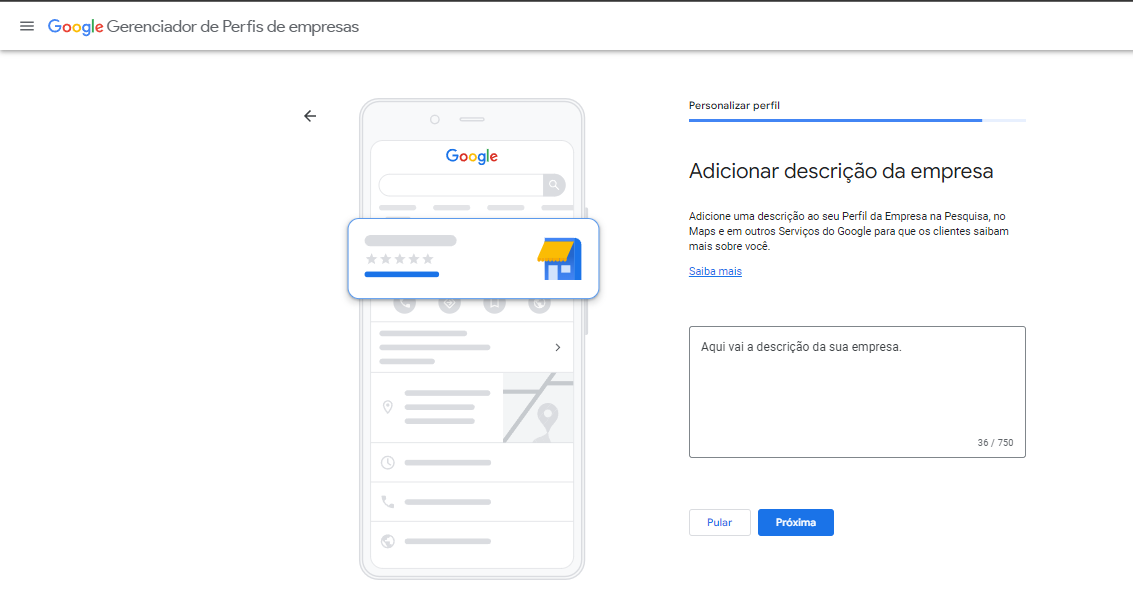Click the storefront icon in phone illustration
Screen dimensions: 1133x600
(559, 259)
